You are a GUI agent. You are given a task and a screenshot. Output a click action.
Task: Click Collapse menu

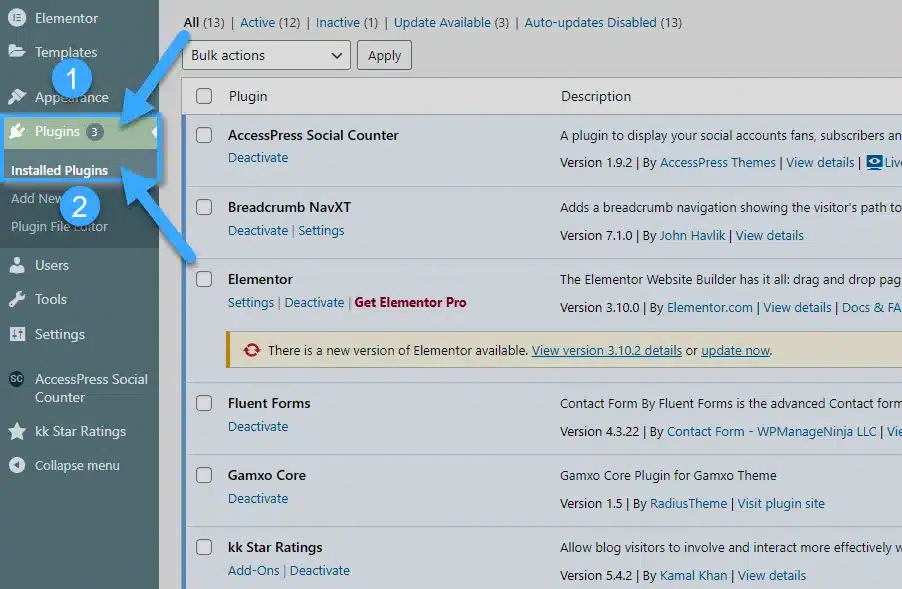pos(77,465)
